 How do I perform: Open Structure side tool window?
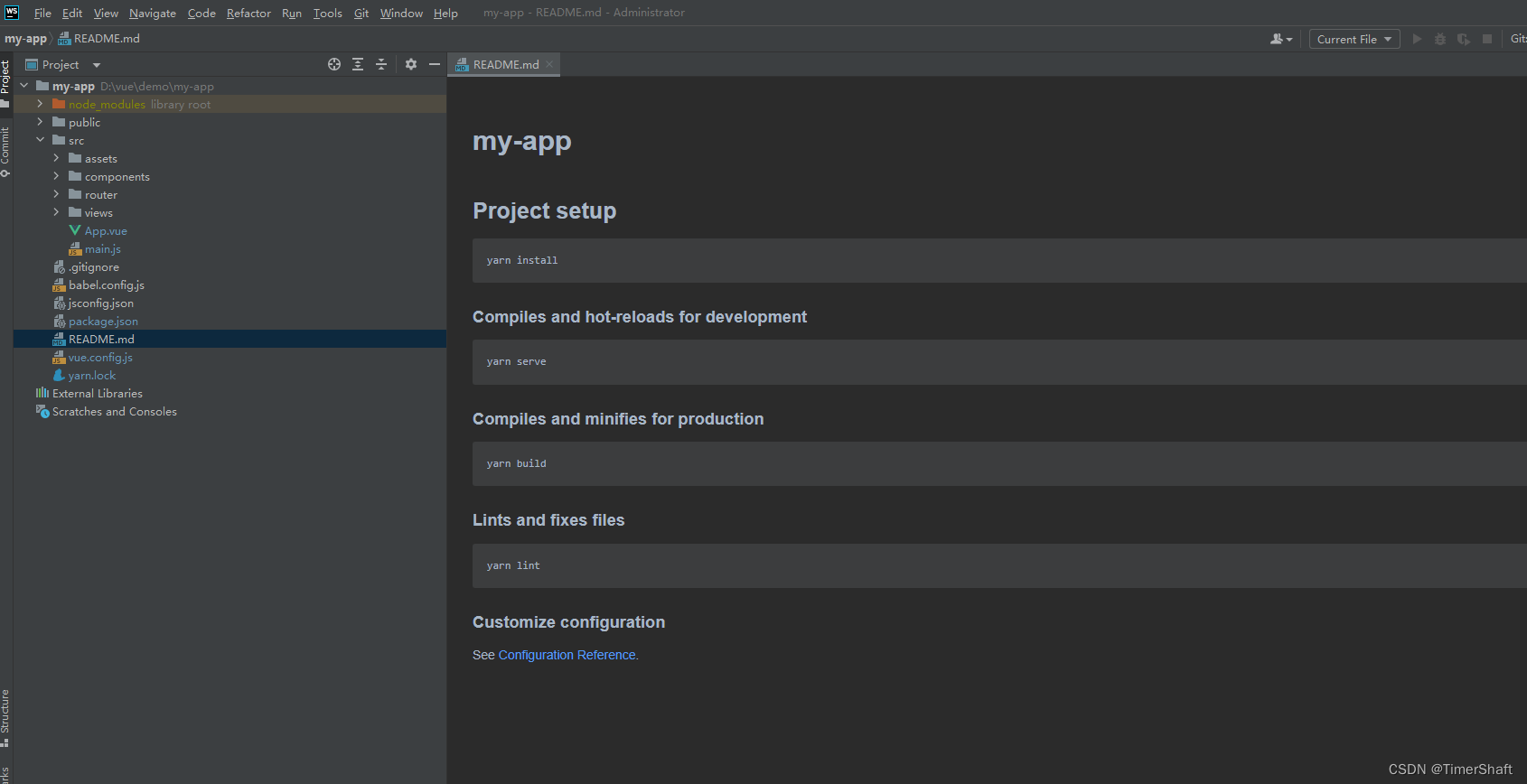pyautogui.click(x=5, y=717)
